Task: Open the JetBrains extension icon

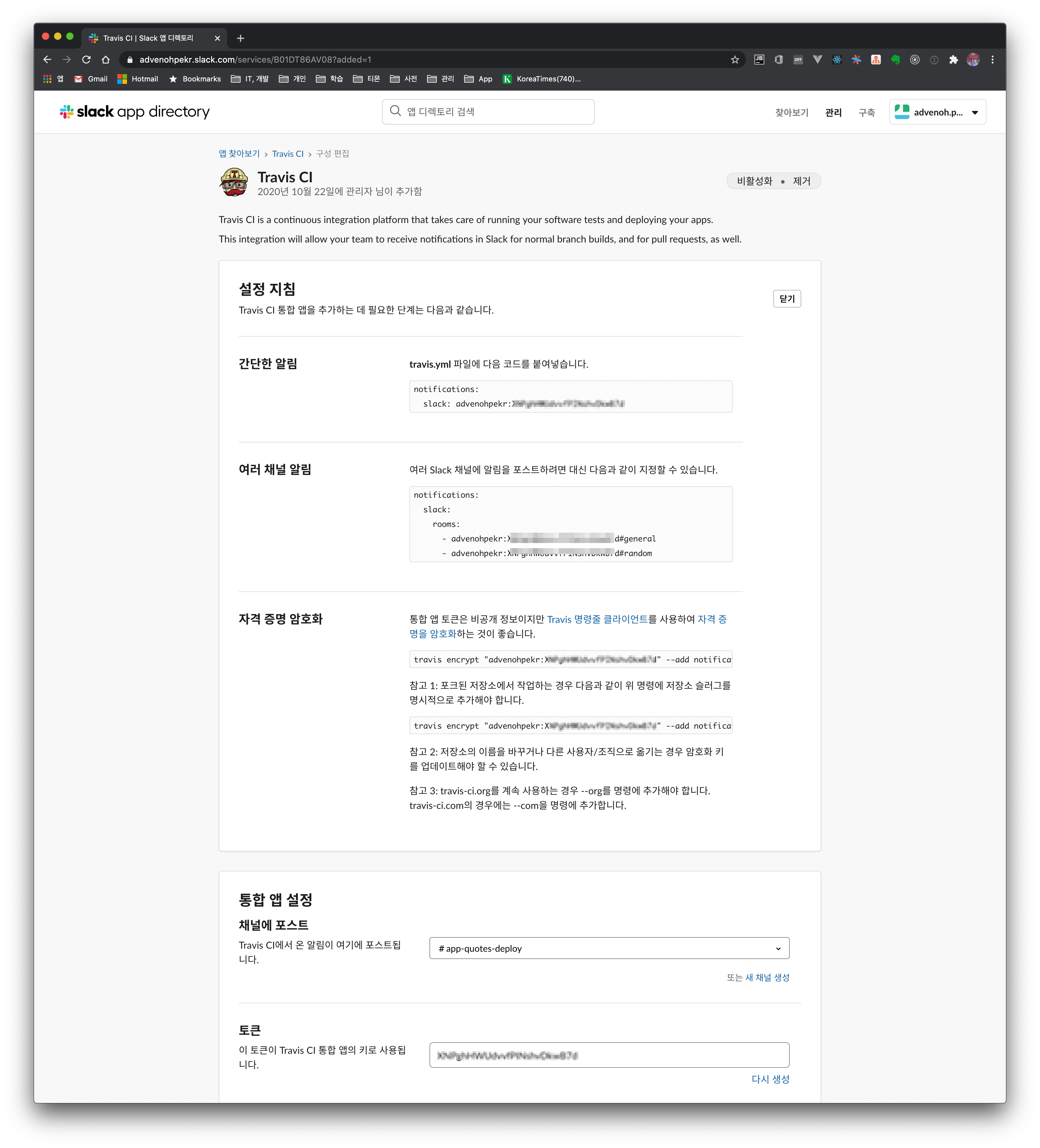Action: pyautogui.click(x=759, y=59)
